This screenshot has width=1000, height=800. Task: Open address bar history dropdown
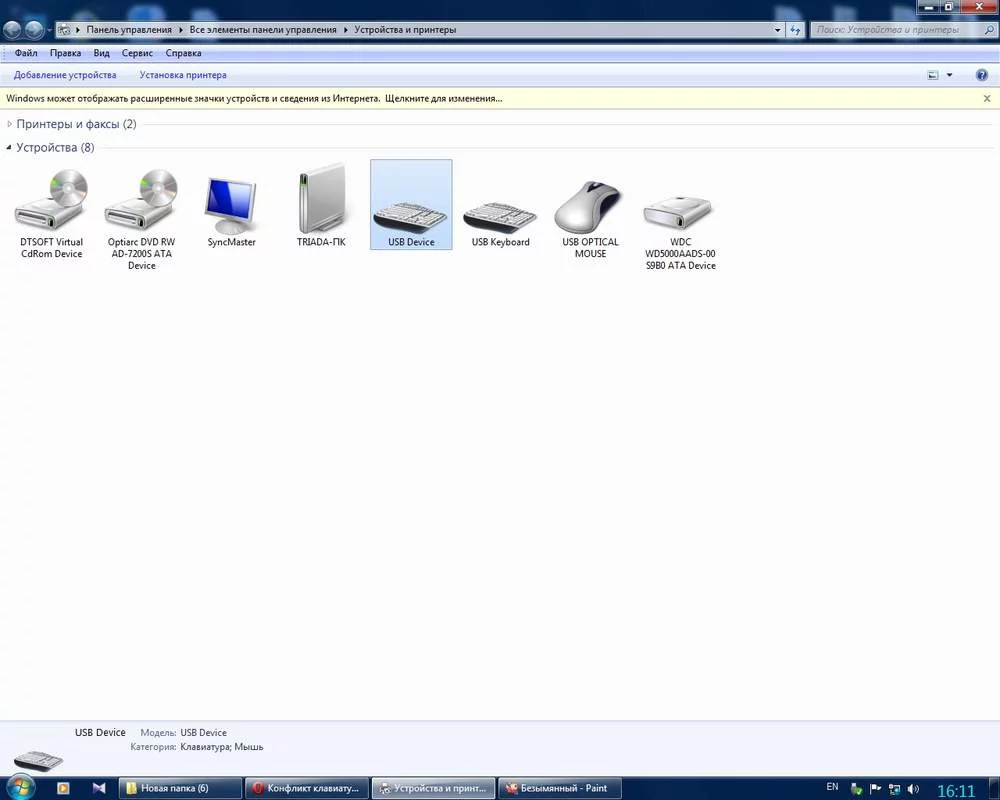[x=777, y=30]
